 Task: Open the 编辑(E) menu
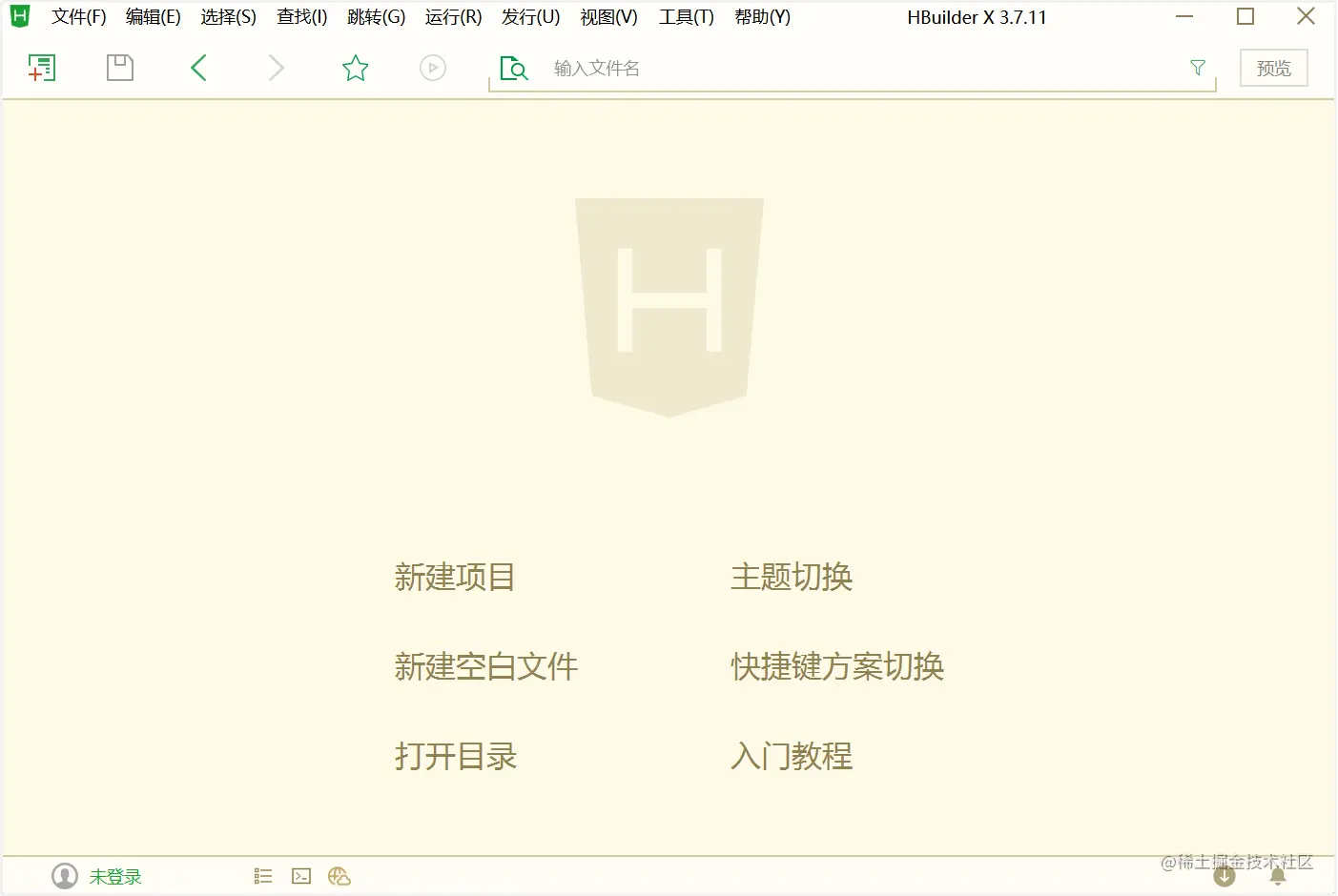(x=154, y=17)
